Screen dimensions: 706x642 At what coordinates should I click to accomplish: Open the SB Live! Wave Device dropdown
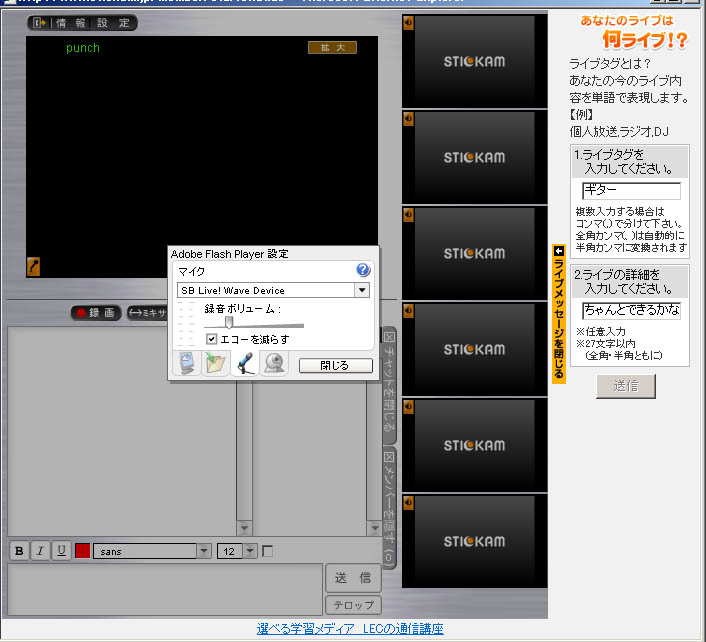click(x=362, y=290)
